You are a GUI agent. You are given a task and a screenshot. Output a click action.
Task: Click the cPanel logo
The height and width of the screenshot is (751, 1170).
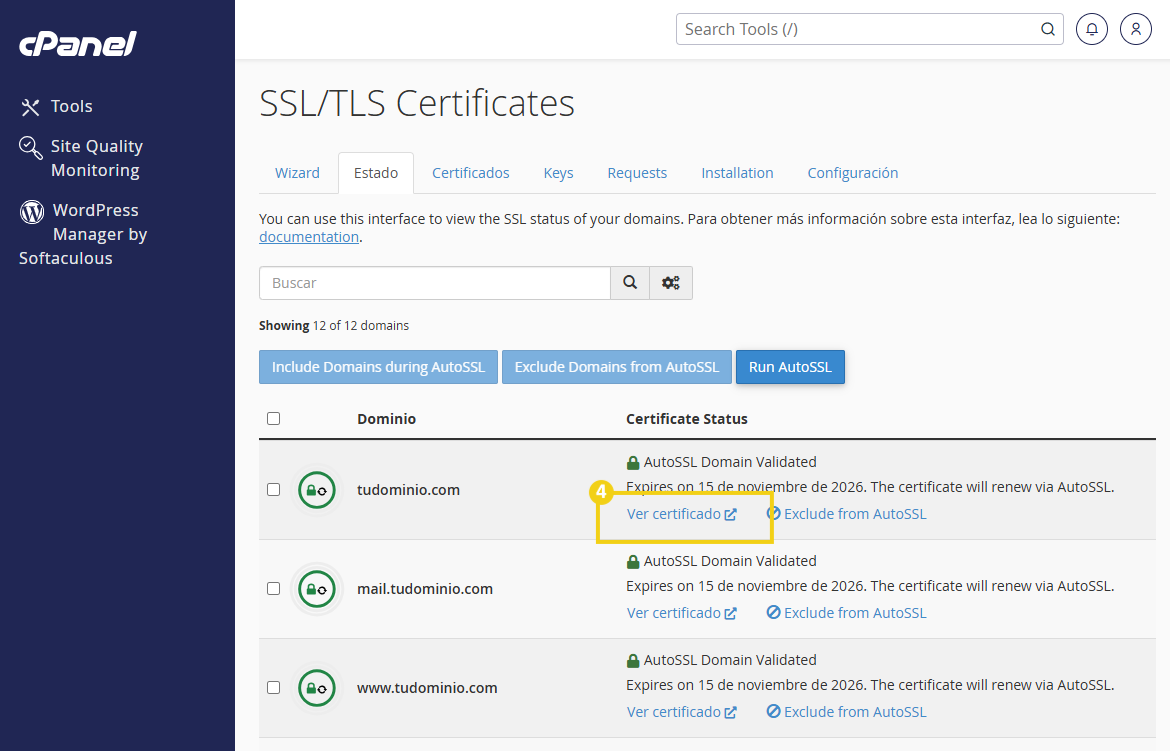coord(78,43)
